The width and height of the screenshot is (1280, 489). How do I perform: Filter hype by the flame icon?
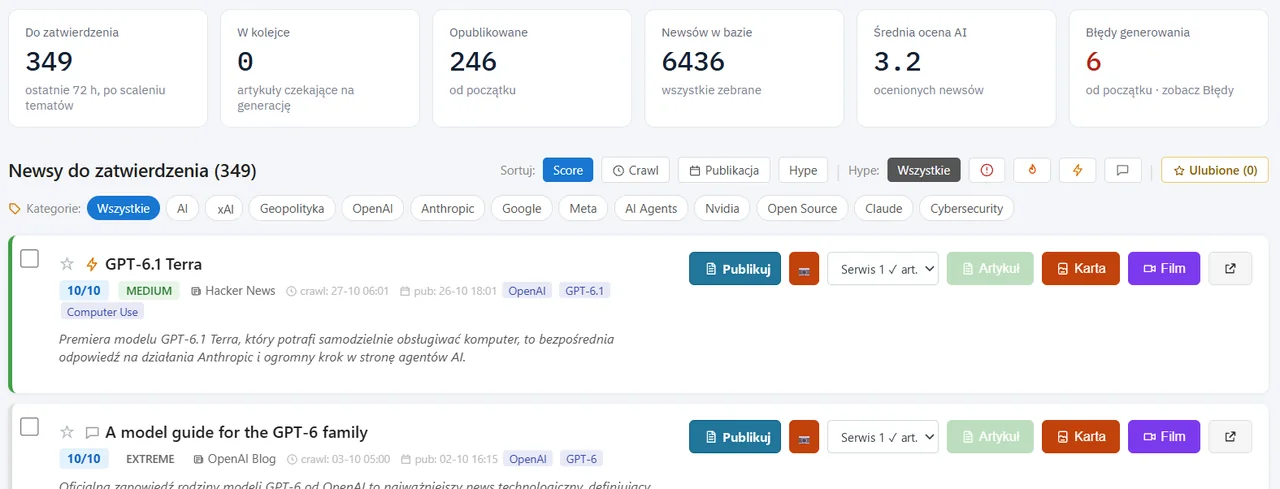1032,170
